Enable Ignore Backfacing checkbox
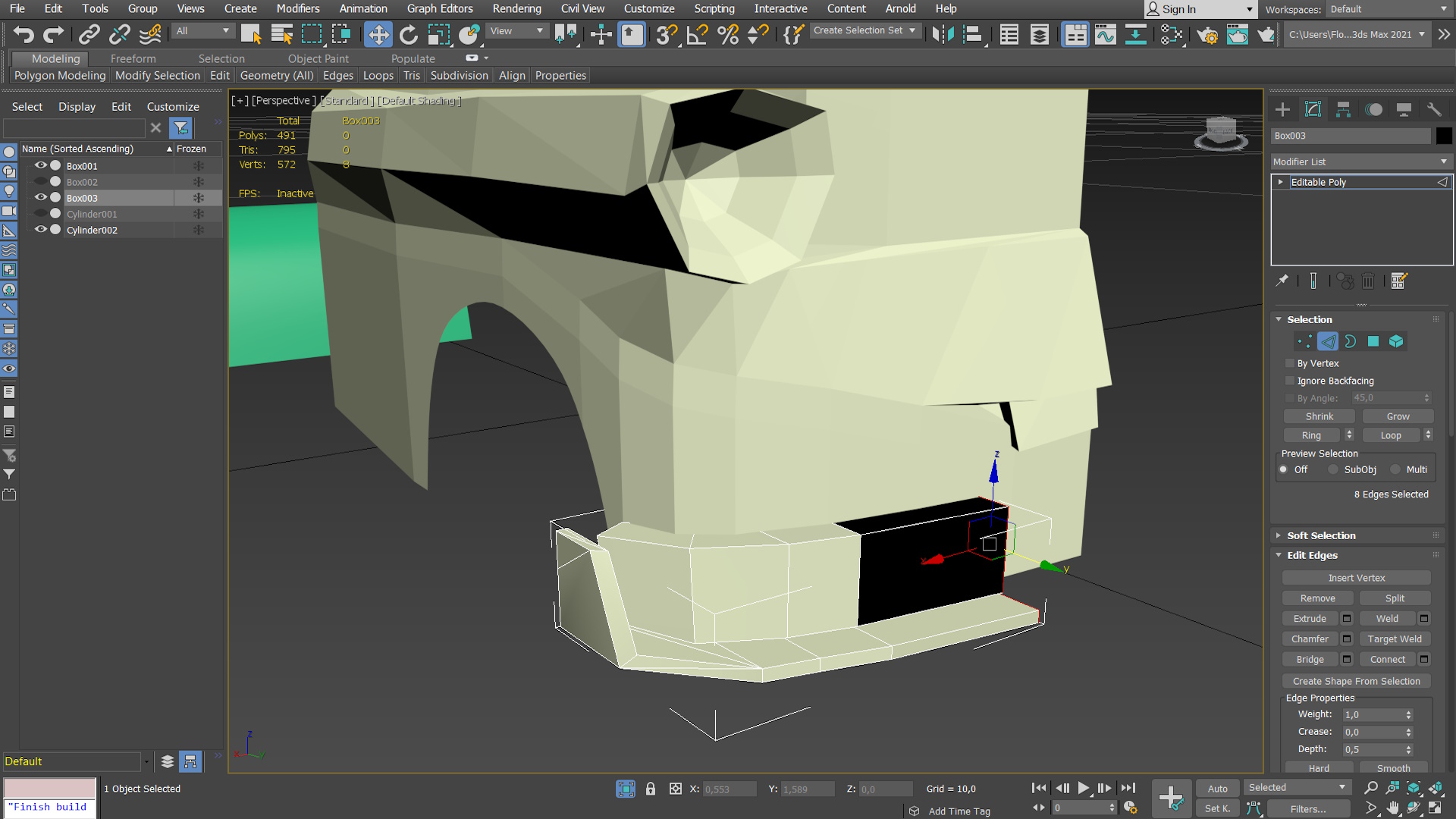 pyautogui.click(x=1290, y=381)
